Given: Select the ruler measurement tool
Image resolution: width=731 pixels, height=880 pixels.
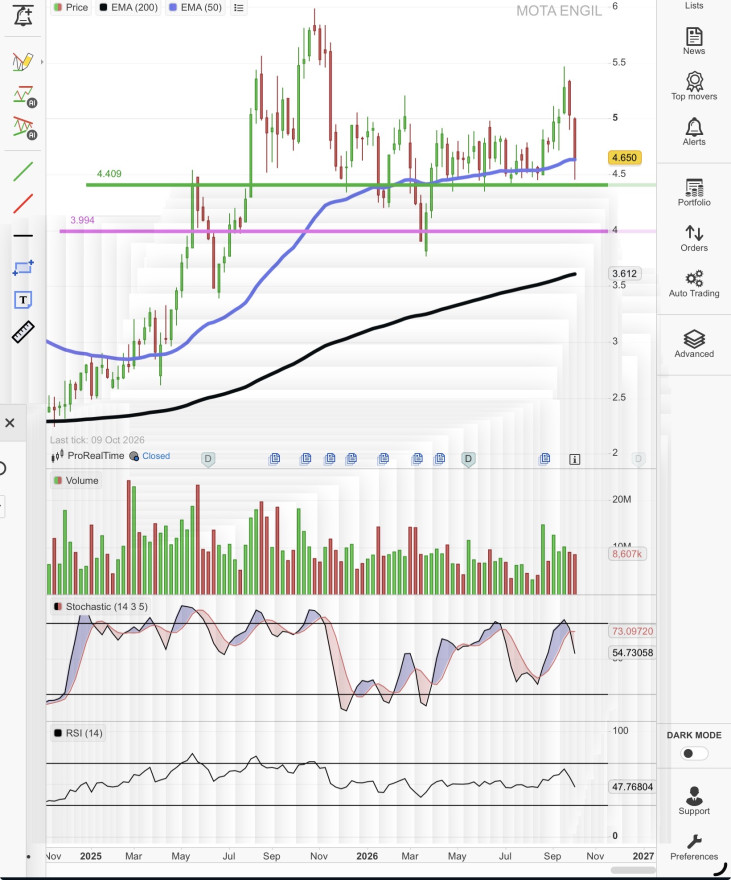Looking at the screenshot, I should pos(23,332).
